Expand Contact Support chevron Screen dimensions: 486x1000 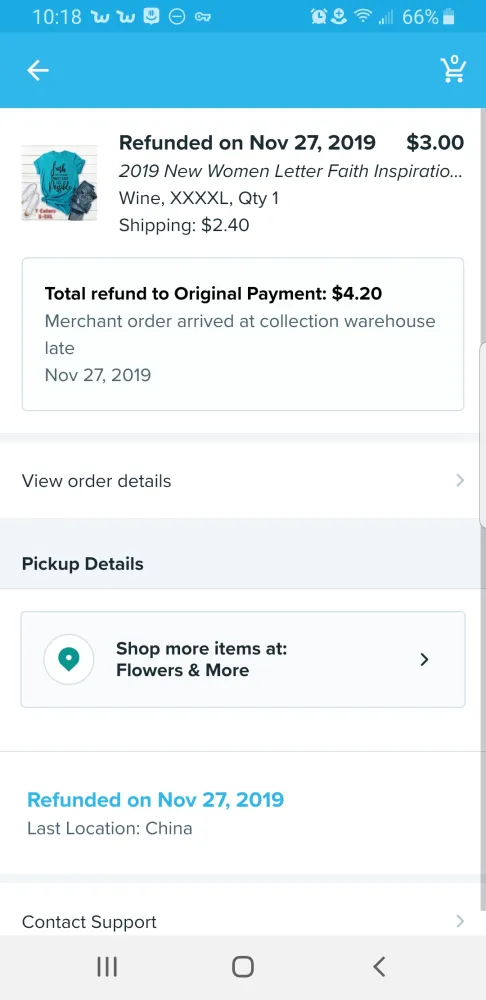pyautogui.click(x=460, y=921)
